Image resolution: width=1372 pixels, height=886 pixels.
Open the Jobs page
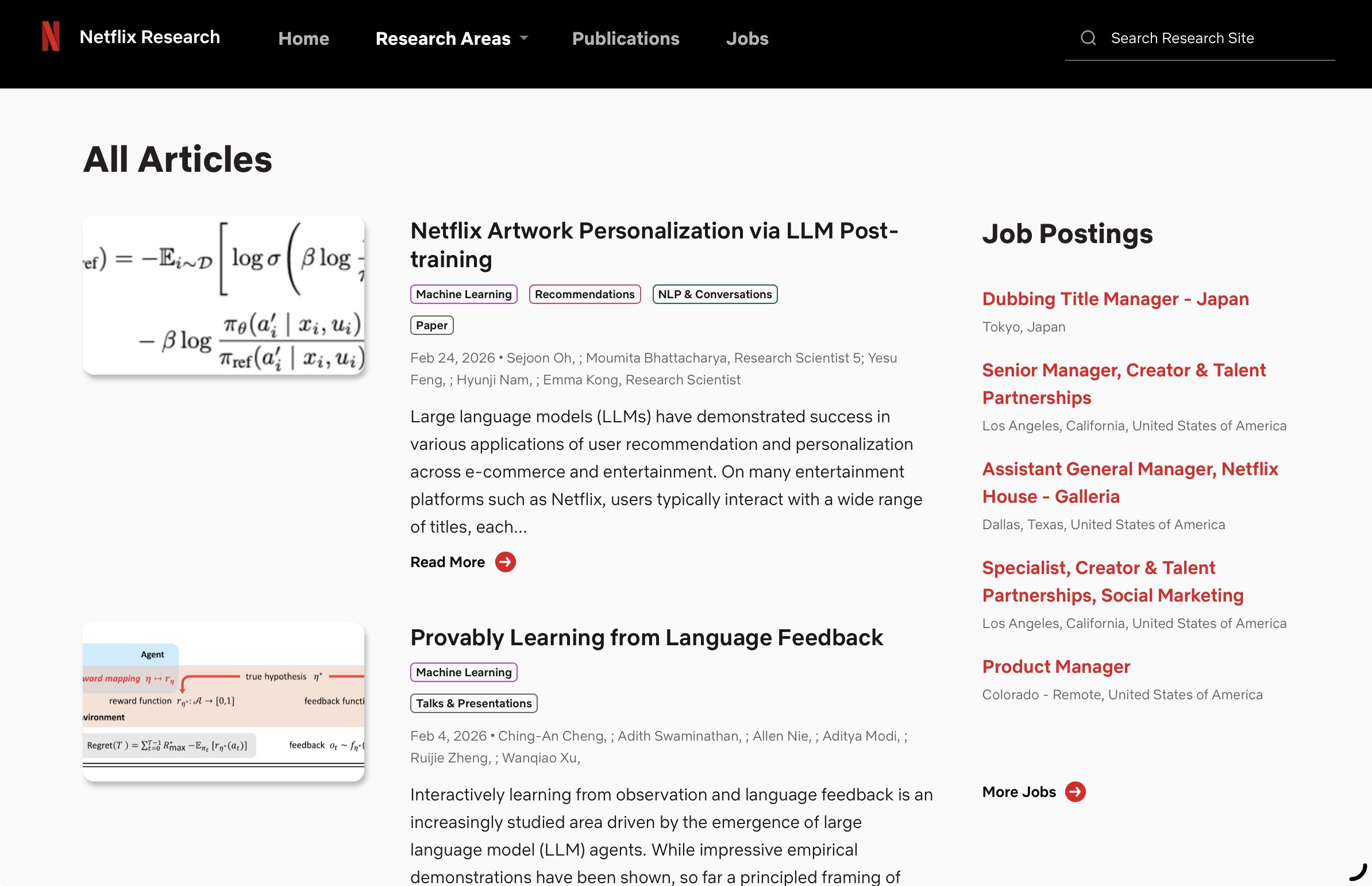747,38
